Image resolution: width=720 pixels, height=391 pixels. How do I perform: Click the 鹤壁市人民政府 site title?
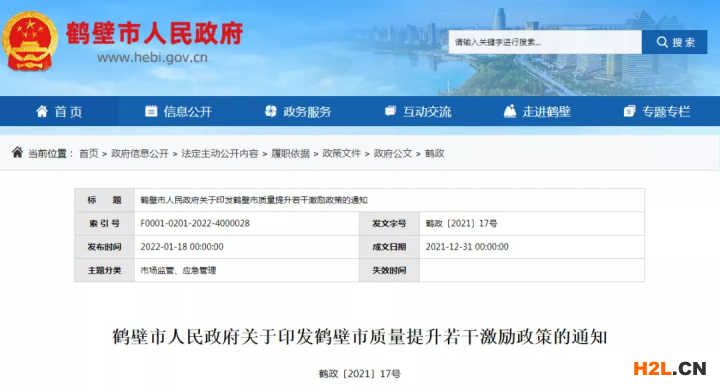pos(154,33)
